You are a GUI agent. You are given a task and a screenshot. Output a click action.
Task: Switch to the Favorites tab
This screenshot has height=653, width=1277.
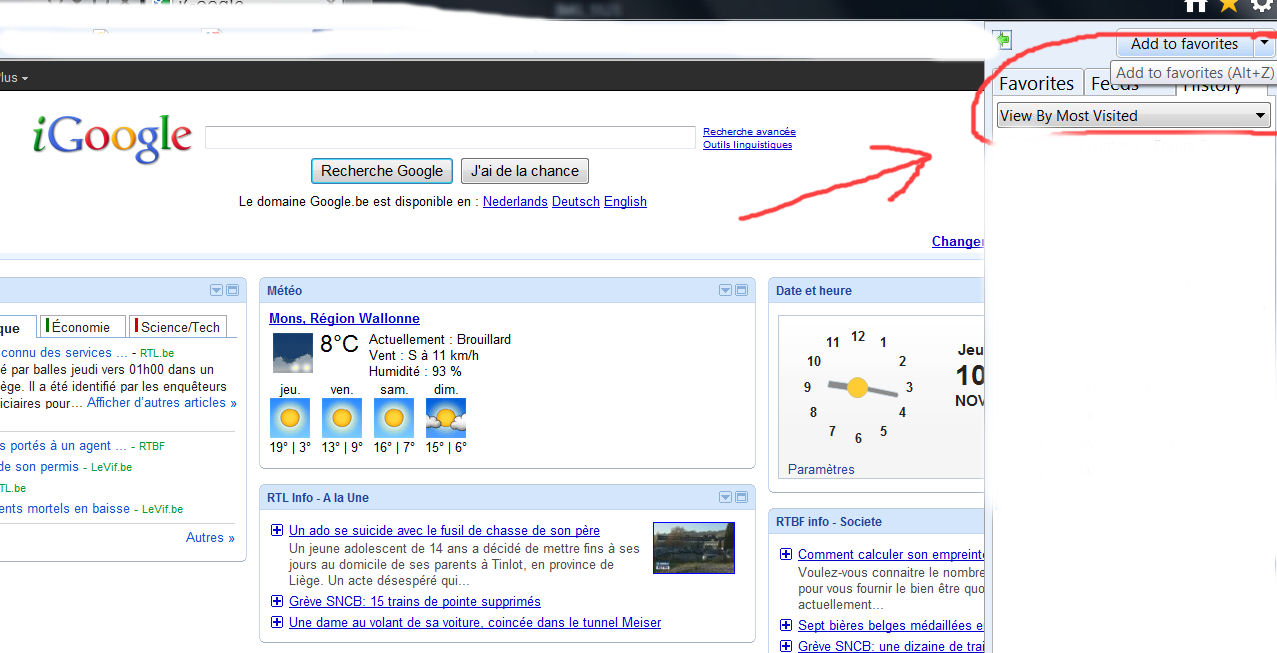[1036, 84]
